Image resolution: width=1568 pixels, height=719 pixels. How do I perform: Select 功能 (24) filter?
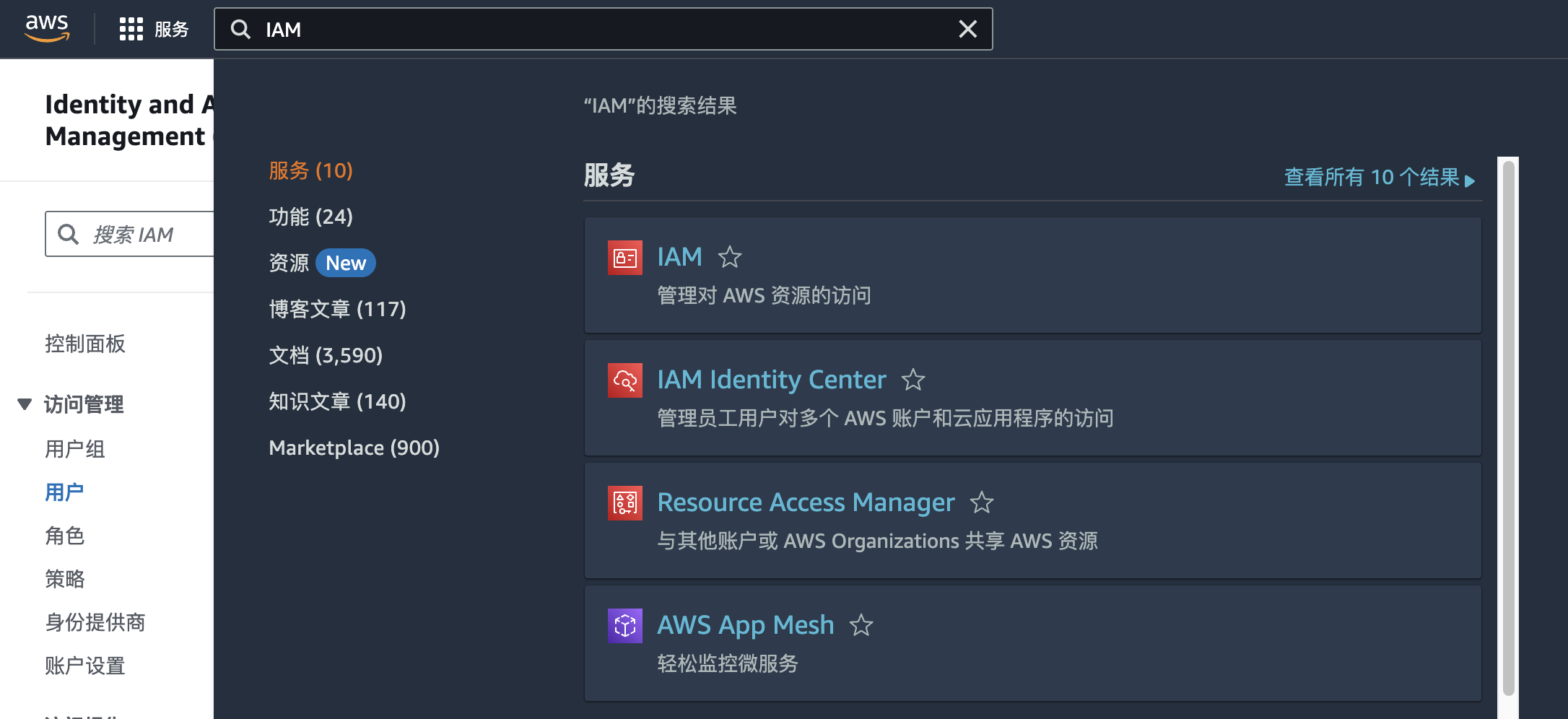(x=310, y=217)
